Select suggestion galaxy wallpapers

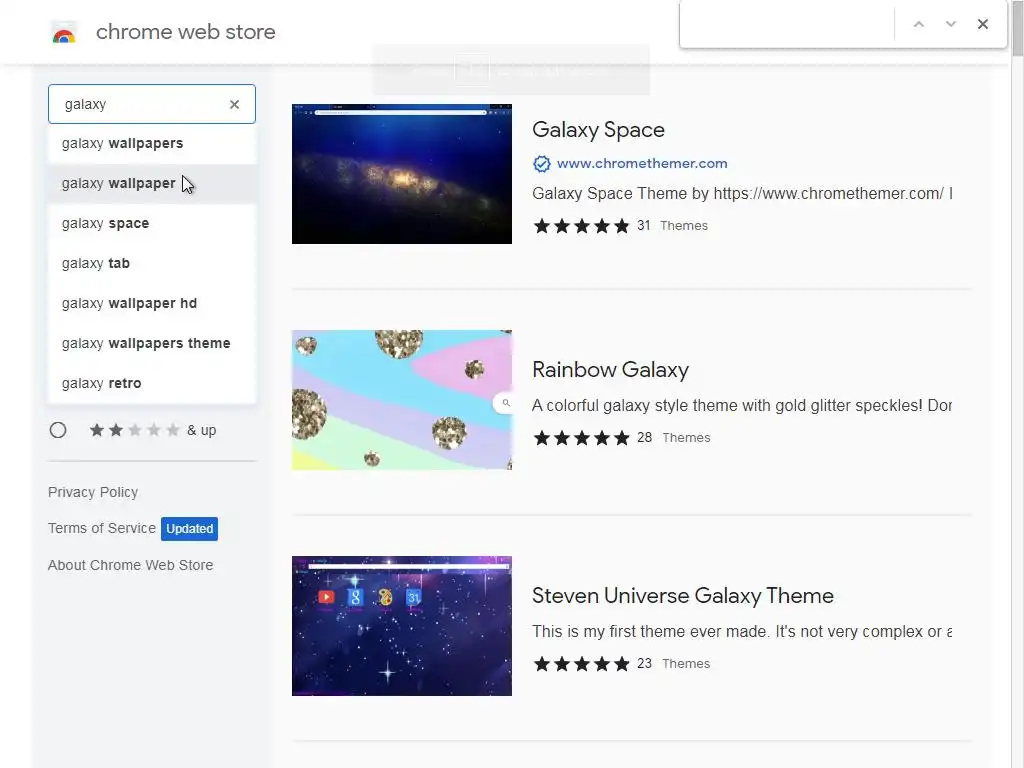coord(152,144)
